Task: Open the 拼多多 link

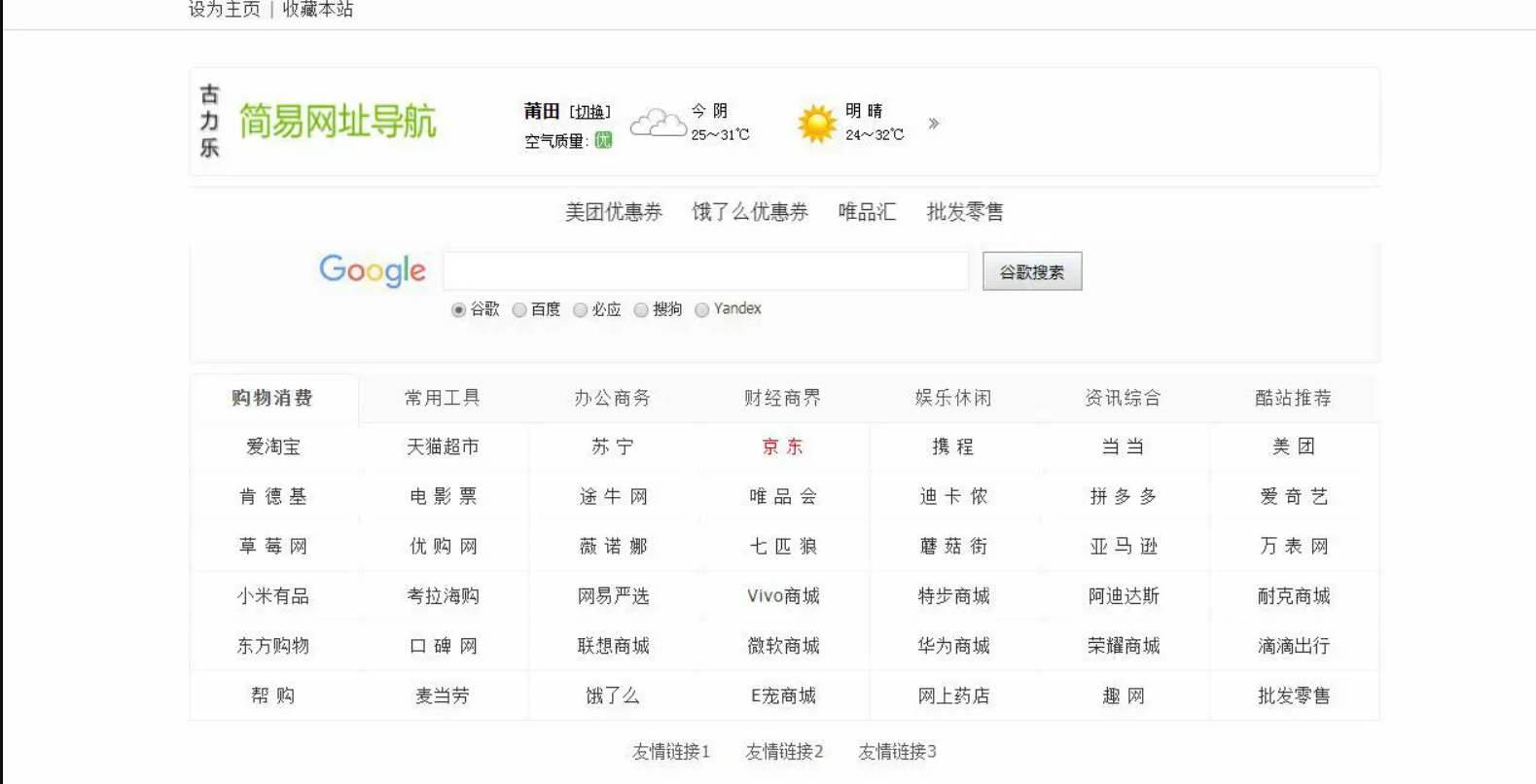Action: click(x=1124, y=496)
